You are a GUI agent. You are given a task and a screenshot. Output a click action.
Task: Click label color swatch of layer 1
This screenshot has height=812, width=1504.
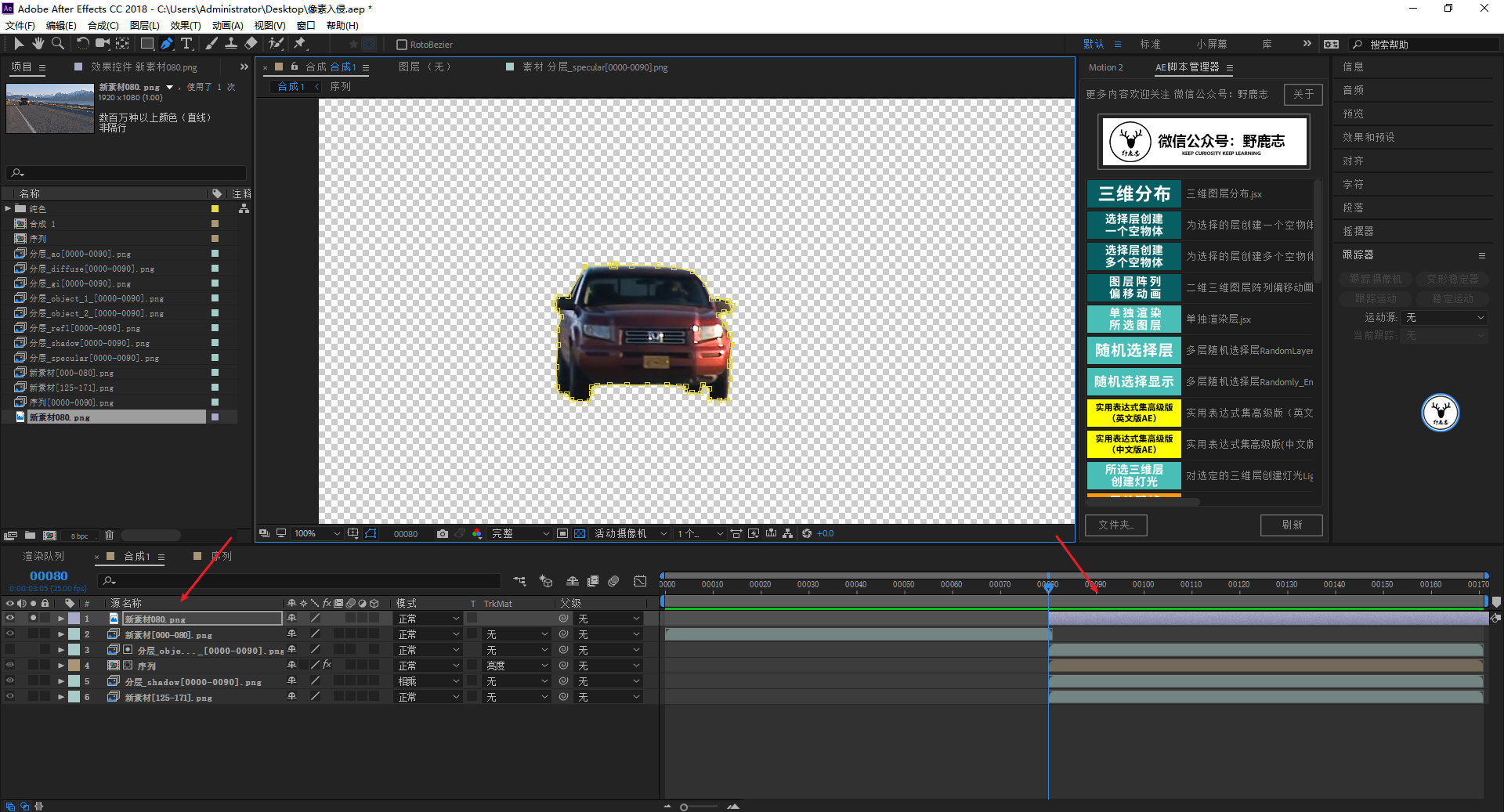(x=74, y=619)
